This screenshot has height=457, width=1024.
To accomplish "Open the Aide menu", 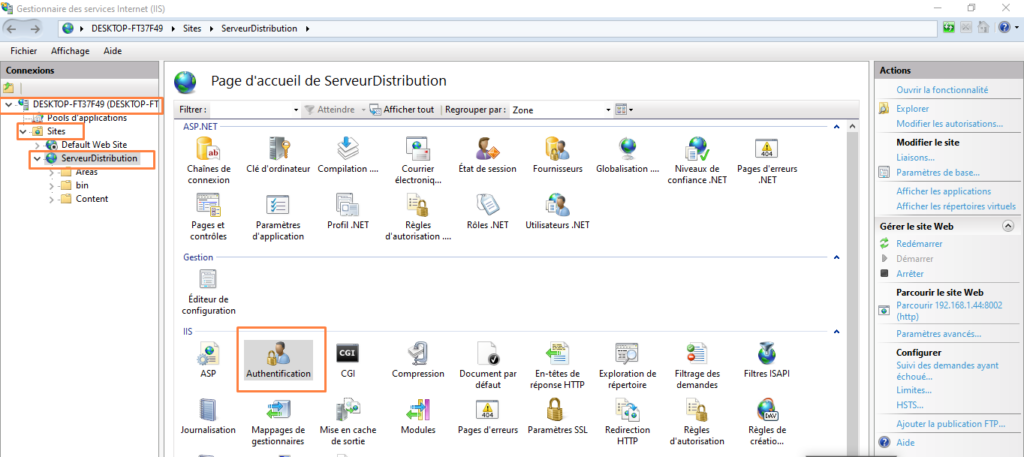I will [x=112, y=51].
